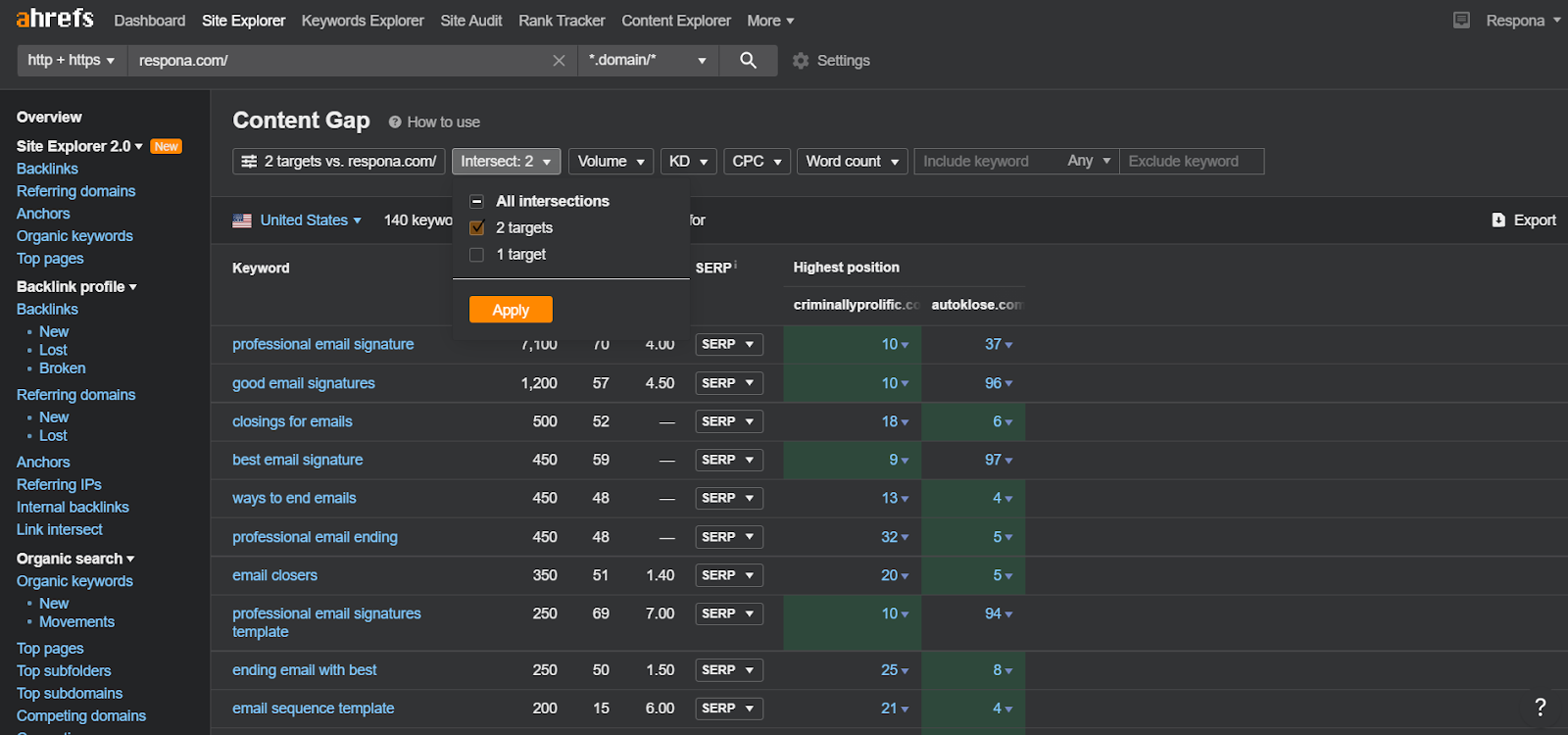The image size is (1568, 735).
Task: Open the CPC filter dropdown
Action: [x=757, y=162]
